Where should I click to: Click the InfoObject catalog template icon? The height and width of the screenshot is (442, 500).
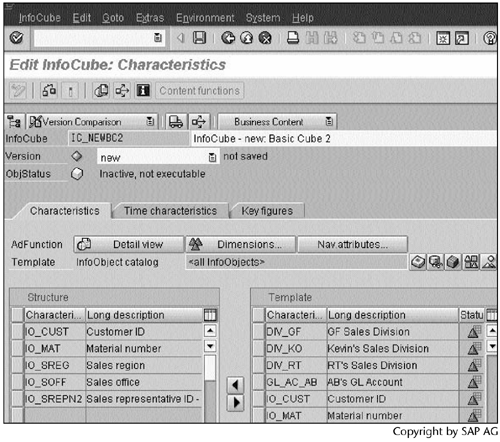(471, 262)
